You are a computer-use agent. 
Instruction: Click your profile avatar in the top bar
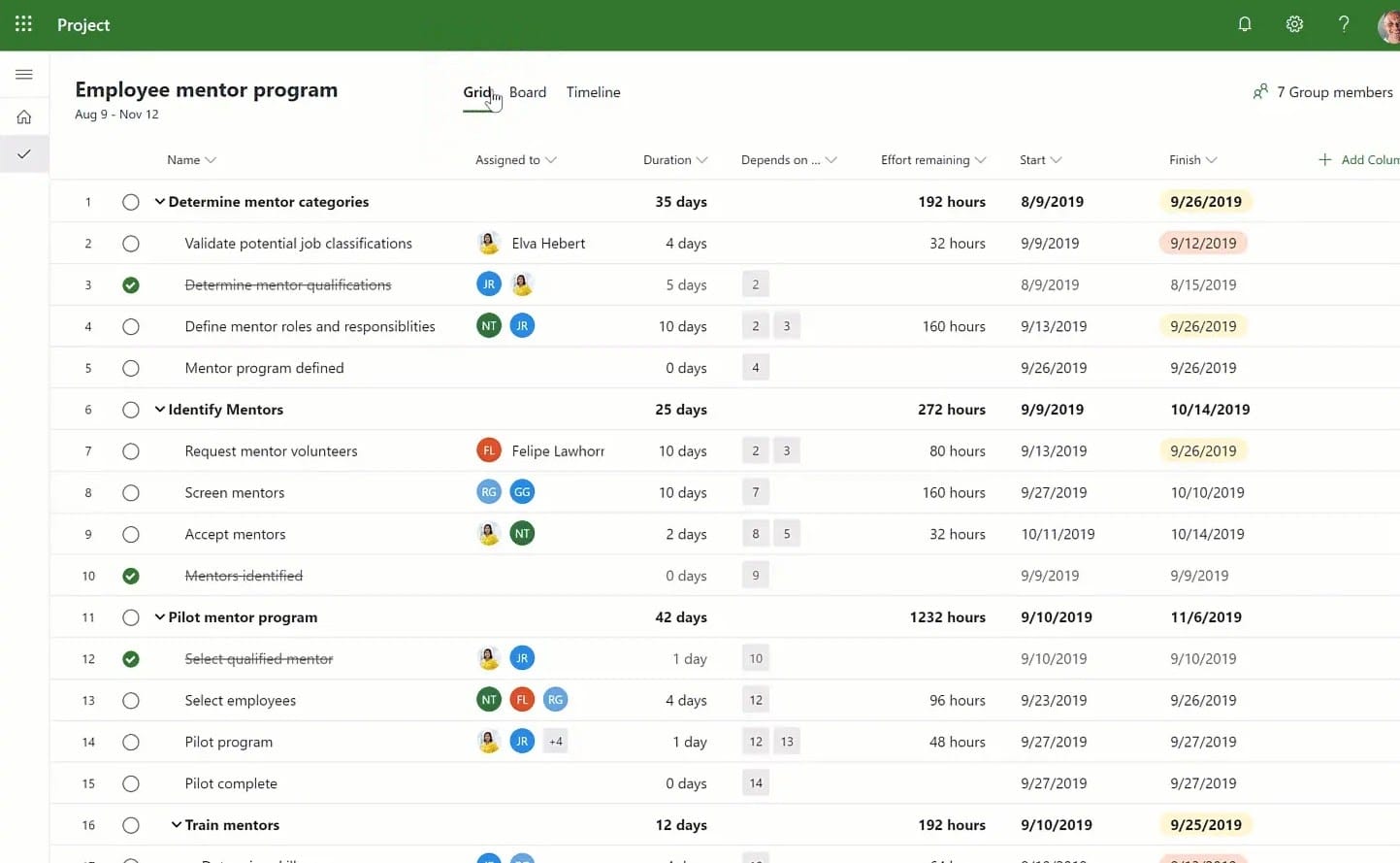tap(1386, 23)
